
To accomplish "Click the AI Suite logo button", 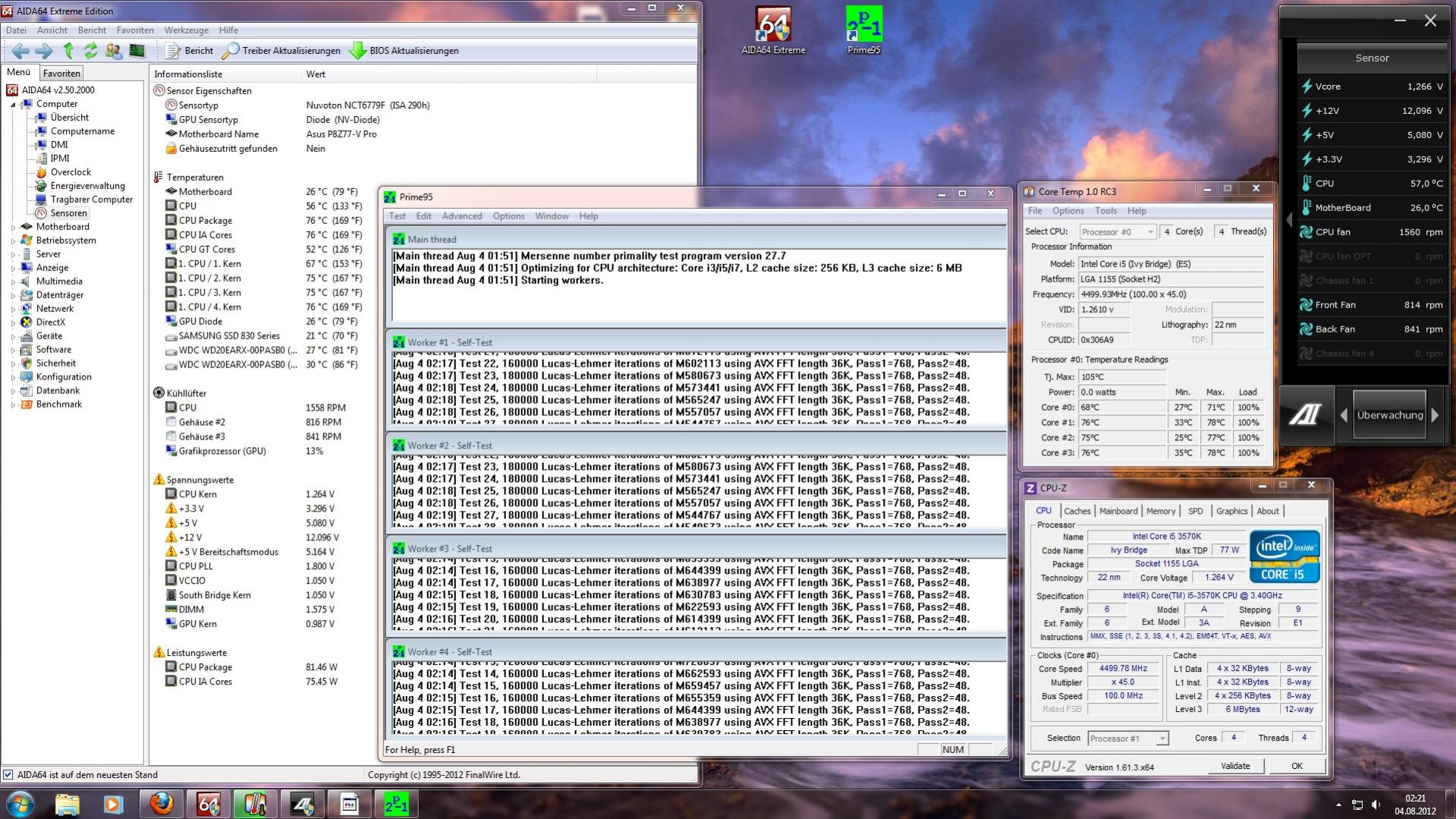I will 1306,414.
